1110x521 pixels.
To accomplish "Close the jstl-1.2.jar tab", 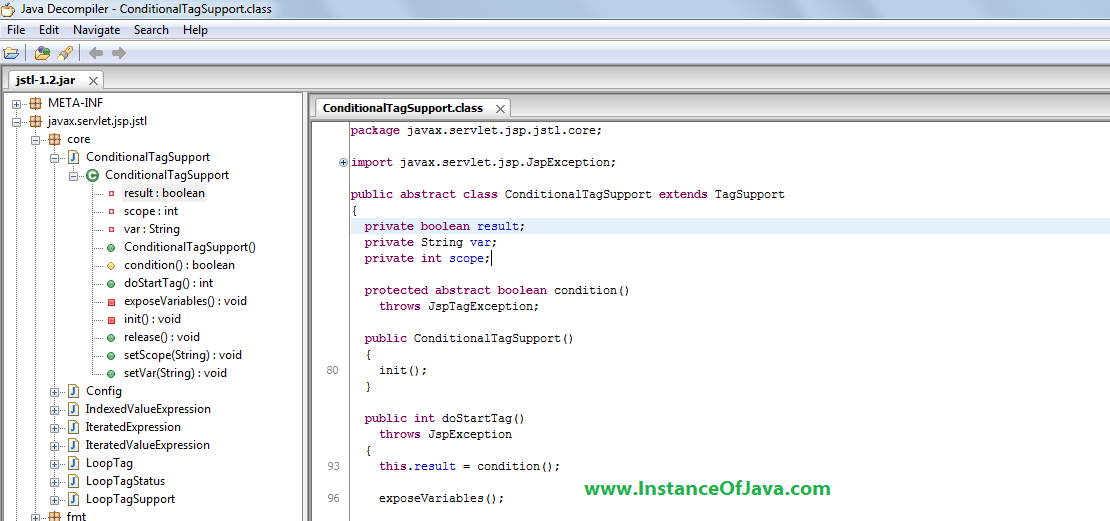I will (x=93, y=80).
